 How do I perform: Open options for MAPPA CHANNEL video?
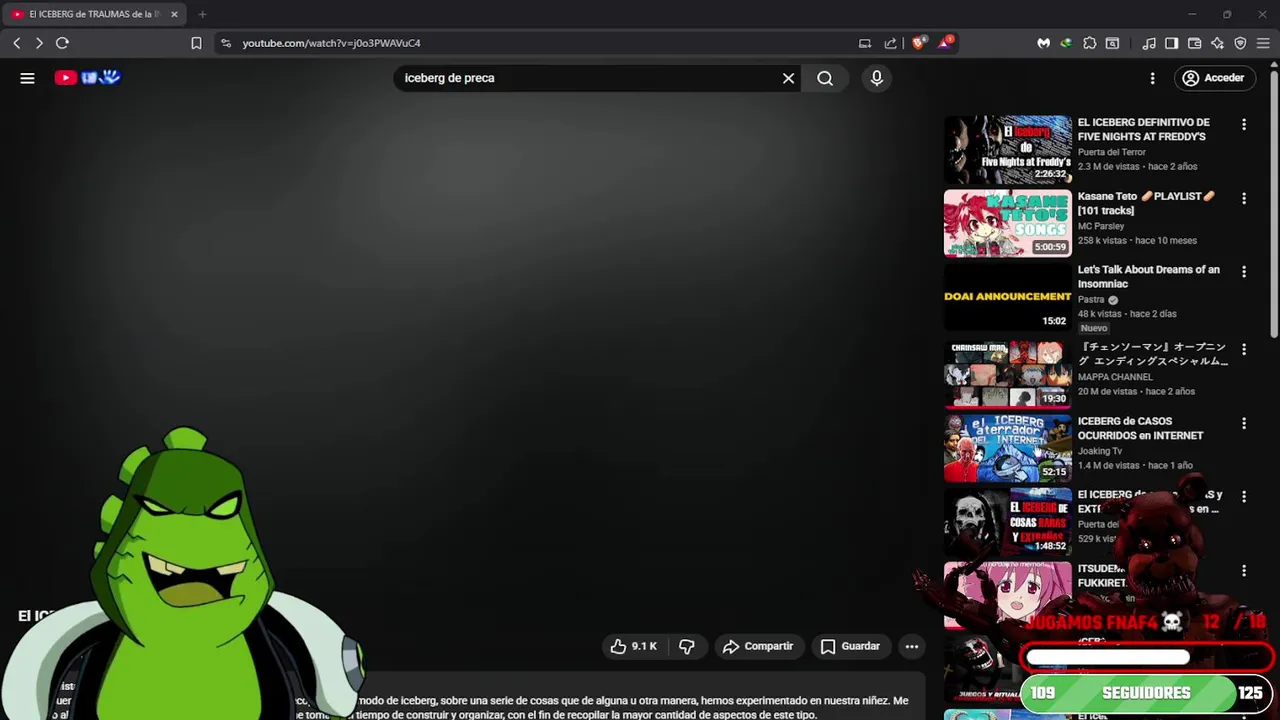[x=1244, y=349]
